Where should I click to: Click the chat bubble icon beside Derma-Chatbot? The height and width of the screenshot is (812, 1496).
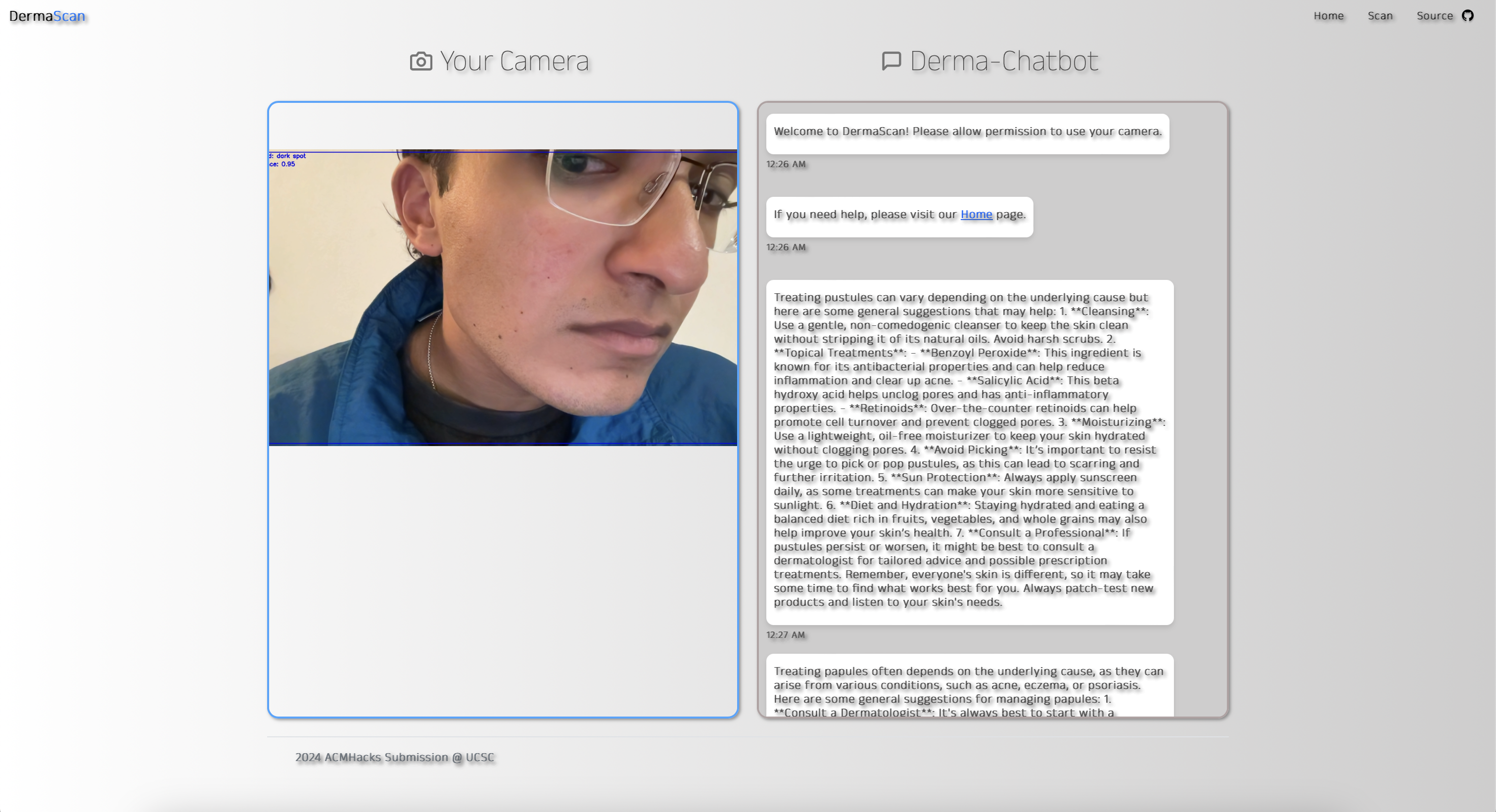point(891,61)
